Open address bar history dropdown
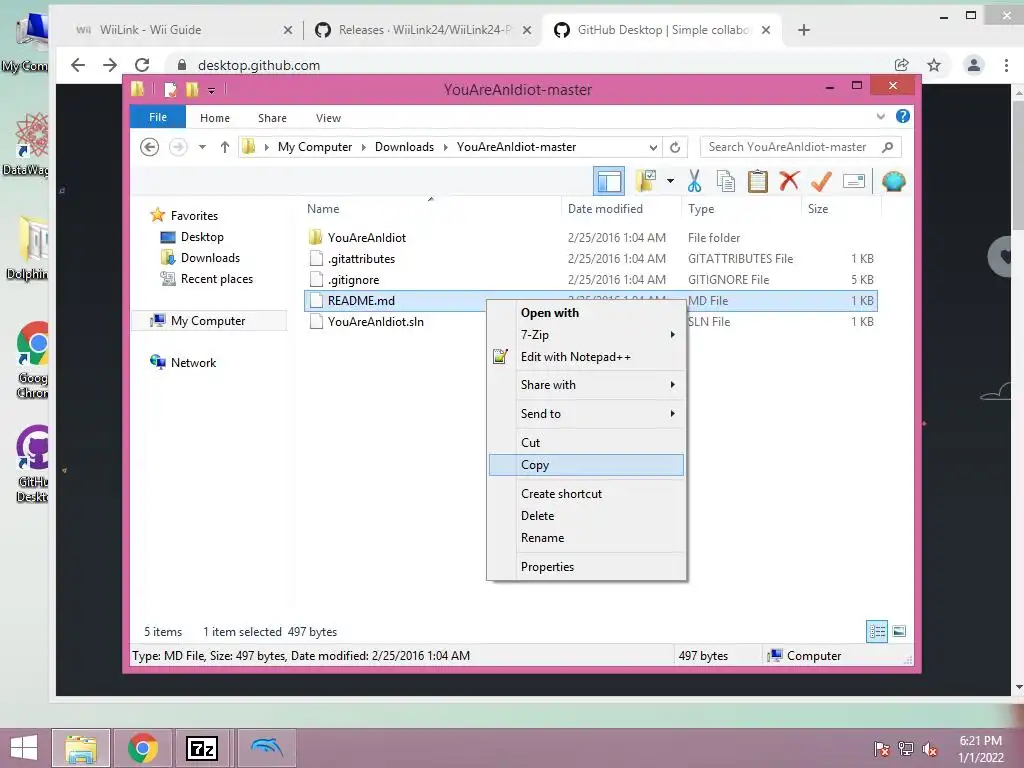 point(653,147)
